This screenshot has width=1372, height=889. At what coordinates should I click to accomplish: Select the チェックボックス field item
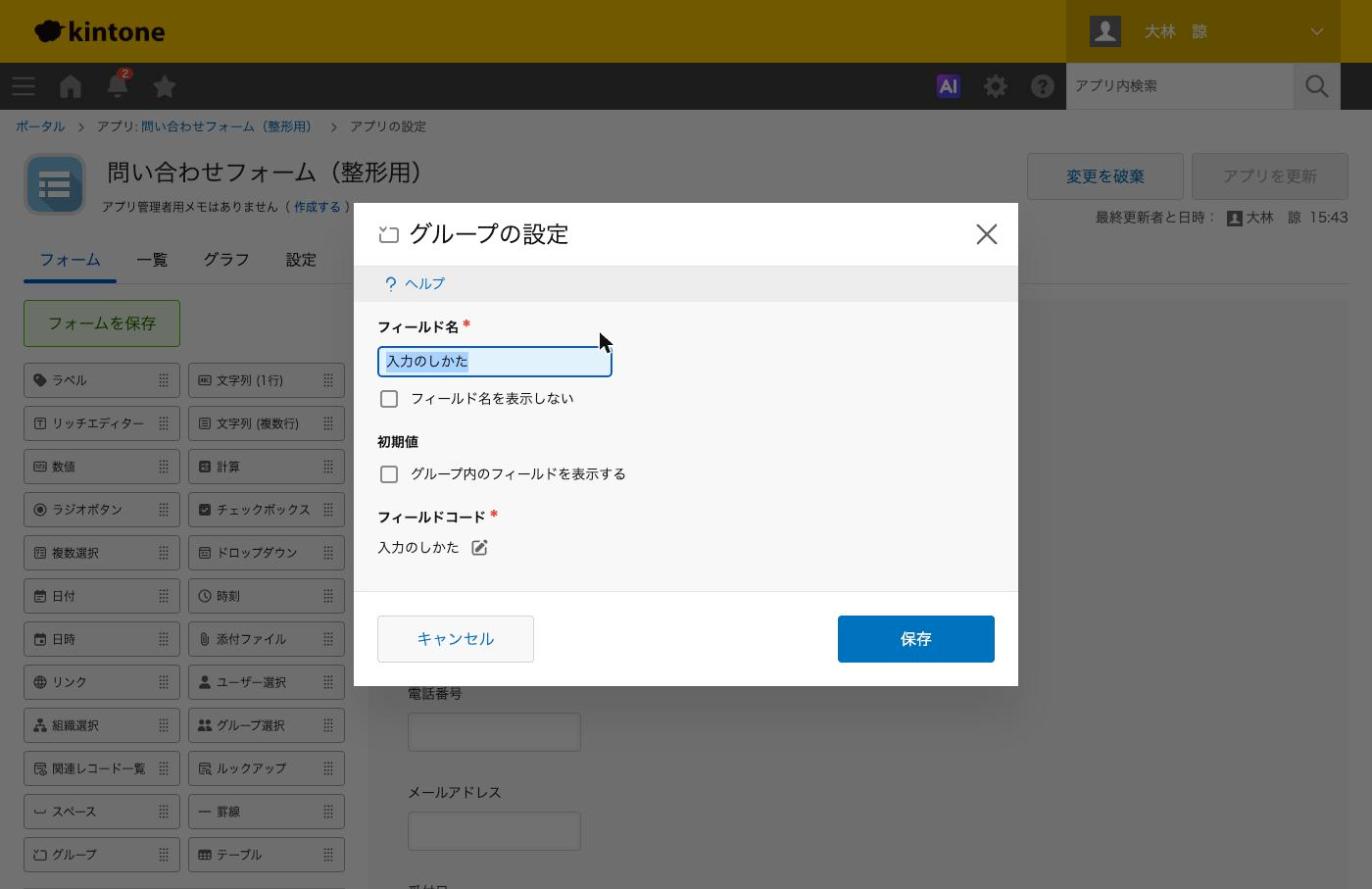pyautogui.click(x=266, y=509)
